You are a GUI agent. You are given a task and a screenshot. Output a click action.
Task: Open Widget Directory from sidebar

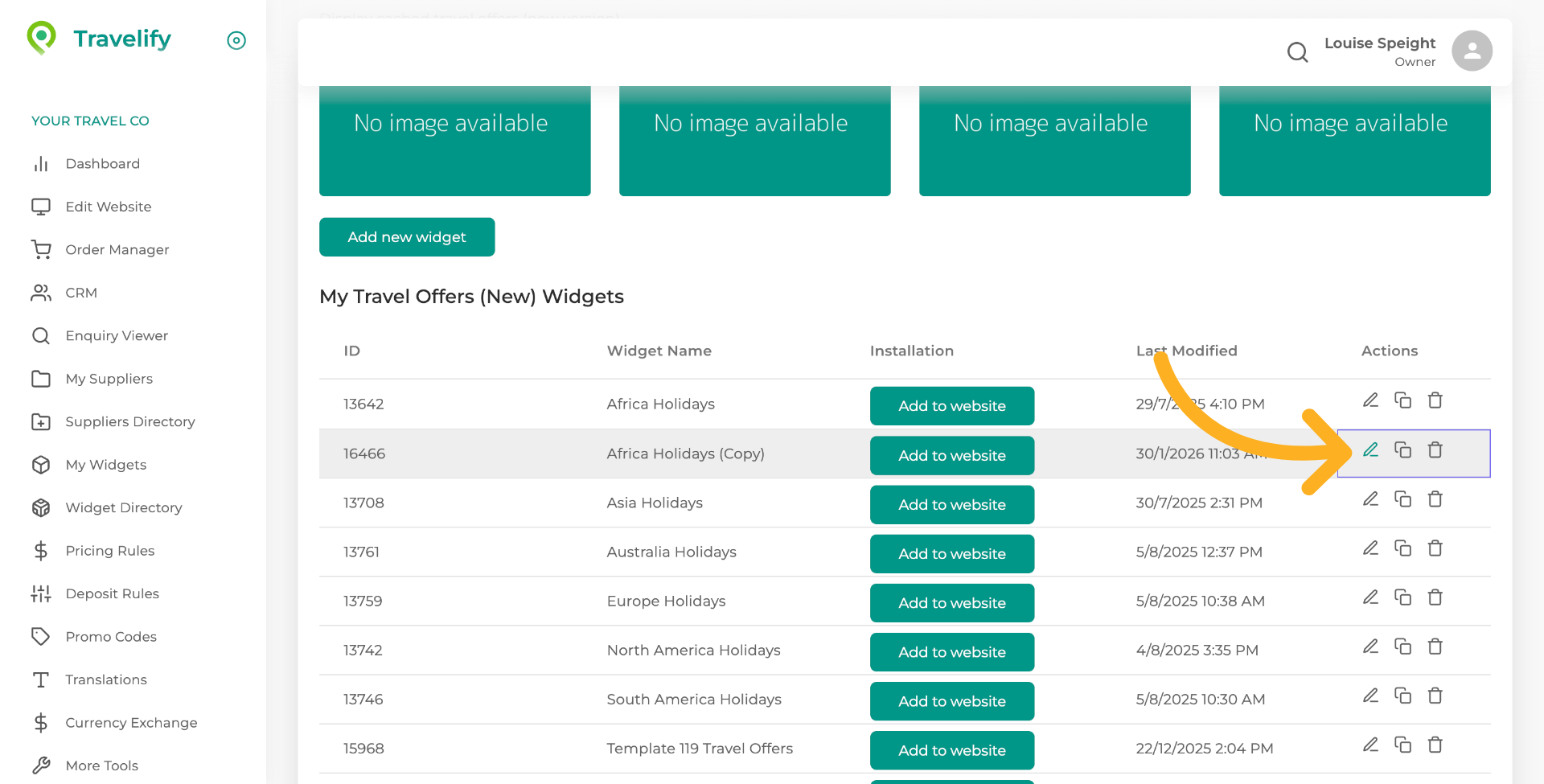point(123,508)
